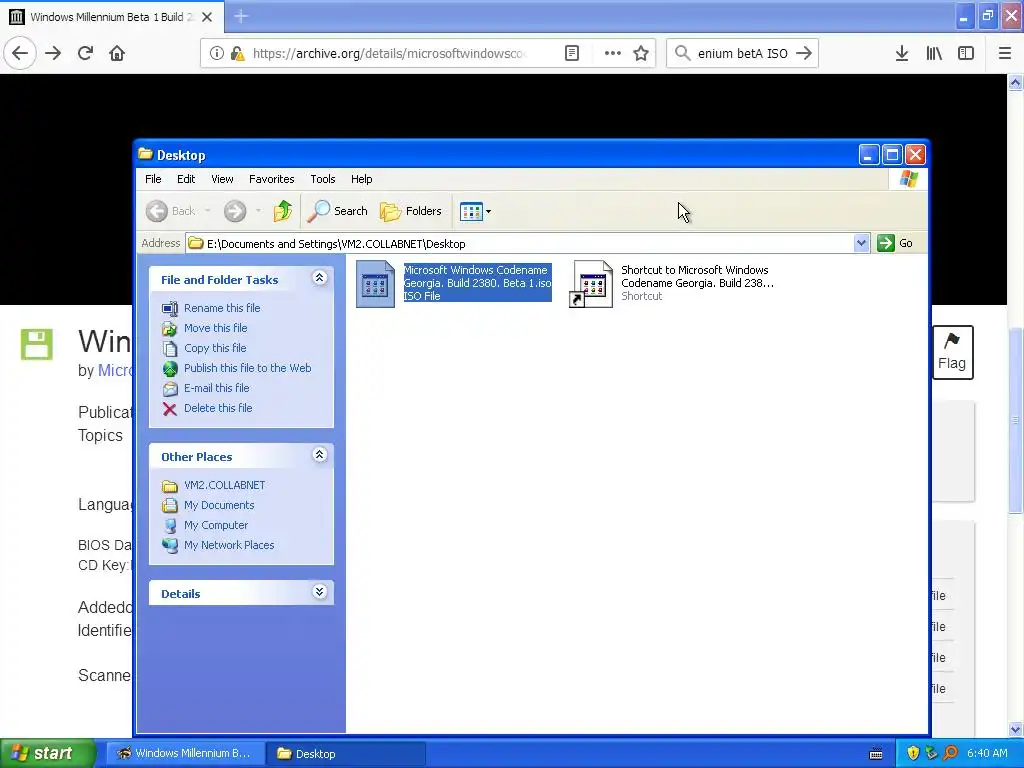Click the orange magnifier tray icon
The width and height of the screenshot is (1024, 768).
pyautogui.click(x=951, y=753)
